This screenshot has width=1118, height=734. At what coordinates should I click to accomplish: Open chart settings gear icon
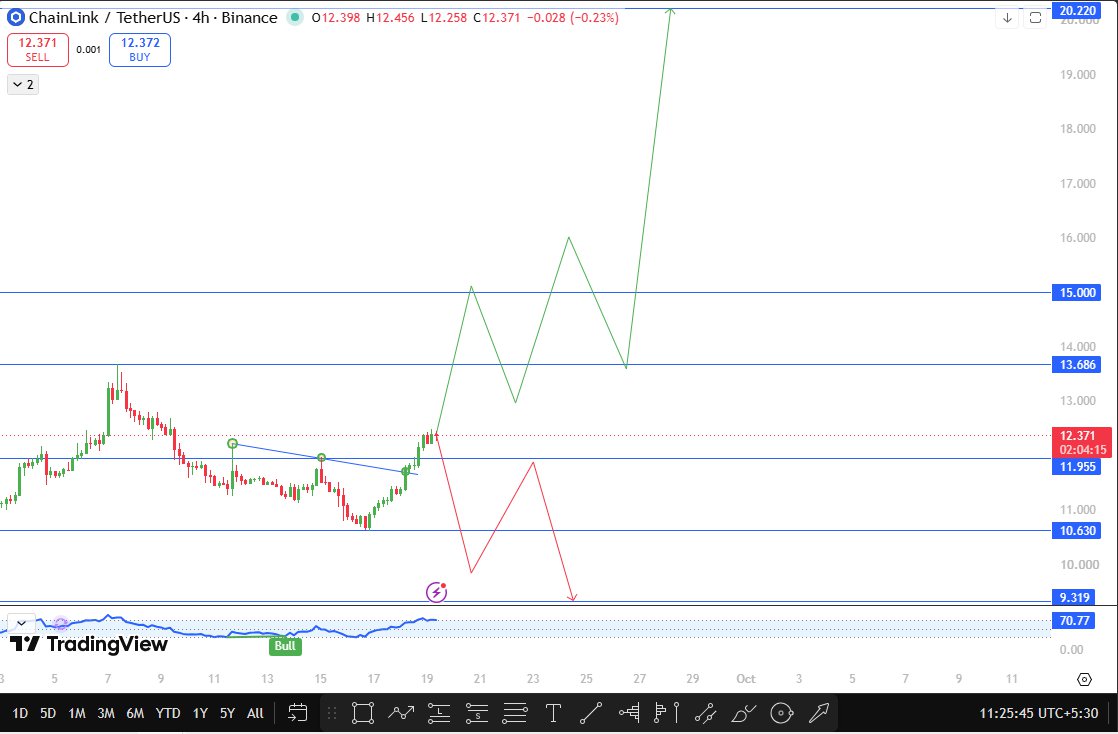tap(1084, 679)
